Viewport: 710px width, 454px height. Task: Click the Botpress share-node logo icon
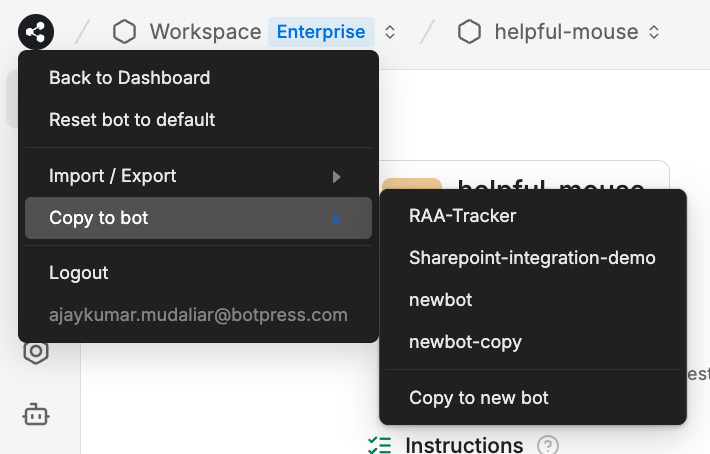click(x=36, y=32)
